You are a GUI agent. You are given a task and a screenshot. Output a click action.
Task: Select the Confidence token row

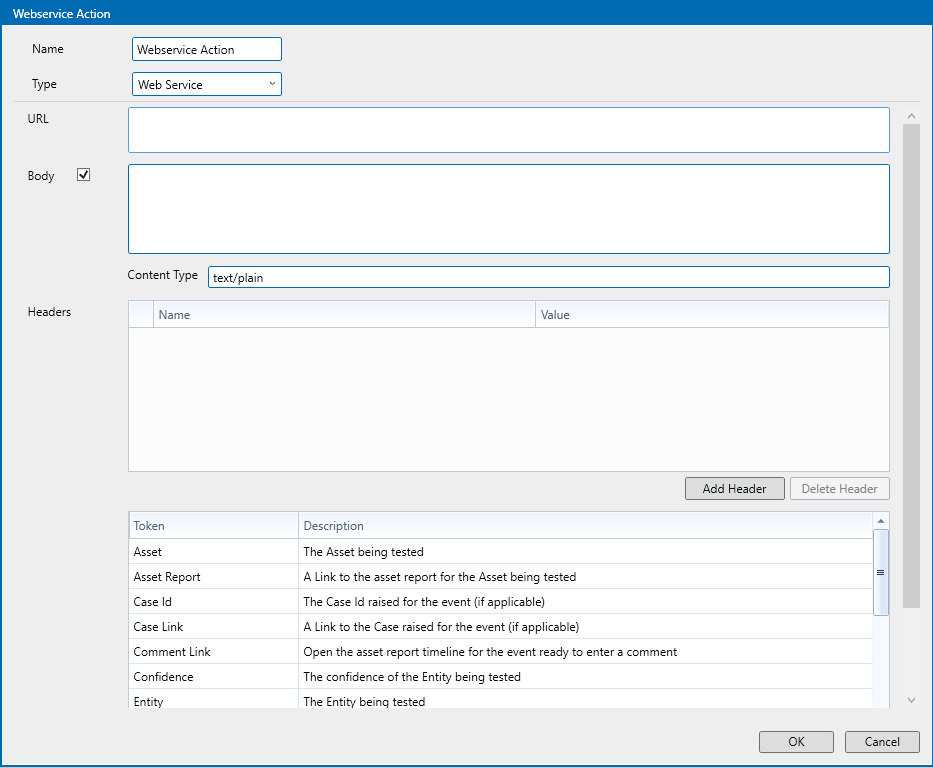click(x=213, y=677)
